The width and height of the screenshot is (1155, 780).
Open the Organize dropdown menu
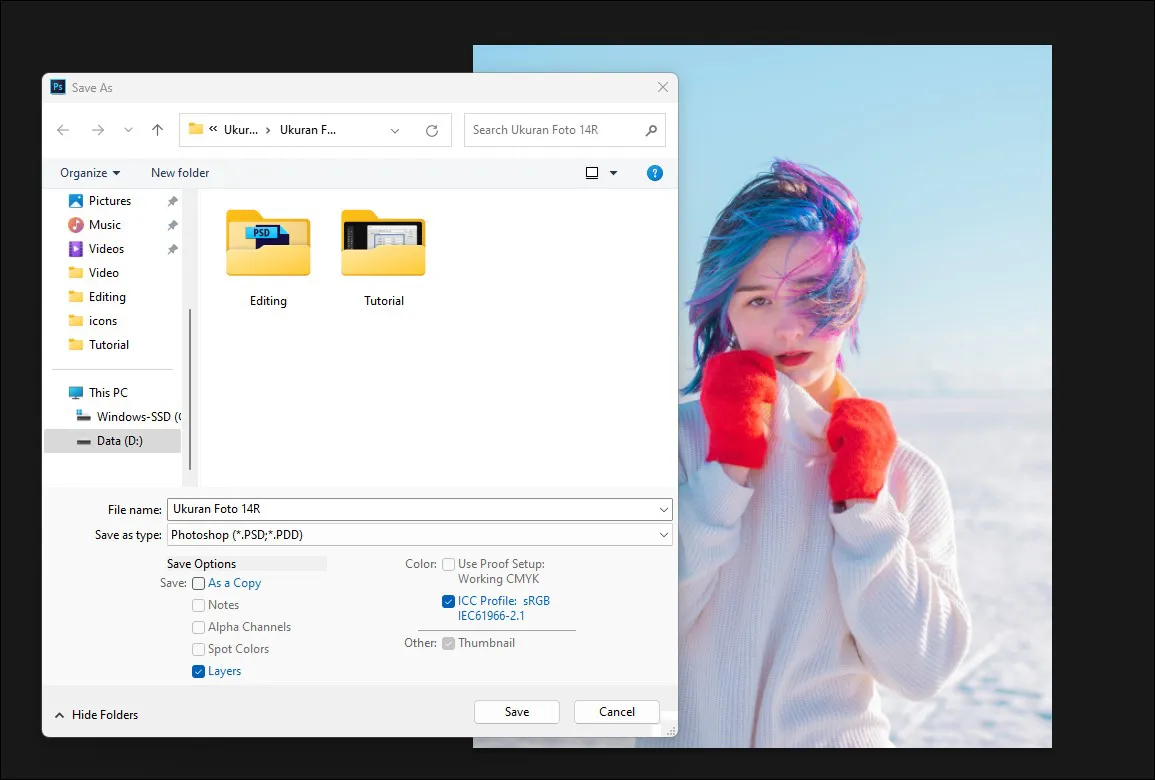[x=90, y=173]
